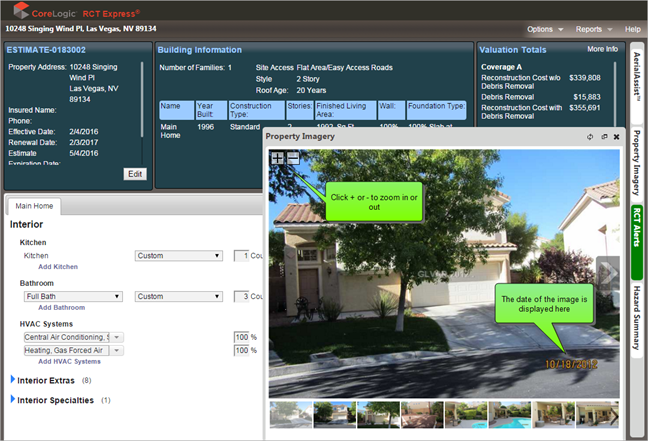Zoom out with the minus icon on imagery
The height and width of the screenshot is (441, 648).
click(292, 158)
